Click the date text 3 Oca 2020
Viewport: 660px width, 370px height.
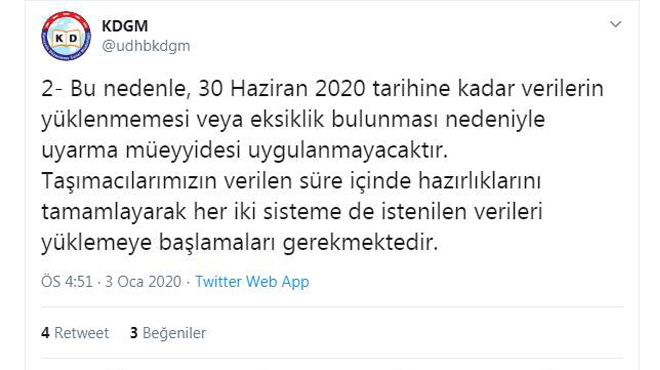click(x=143, y=282)
